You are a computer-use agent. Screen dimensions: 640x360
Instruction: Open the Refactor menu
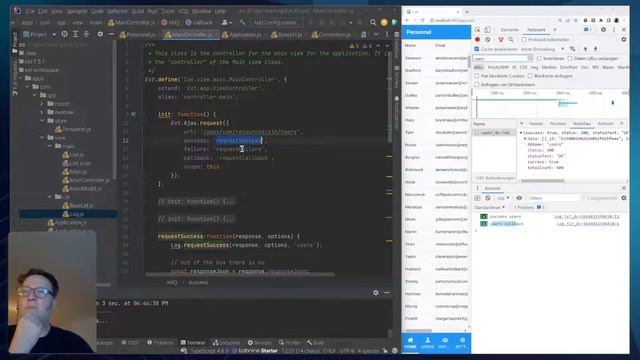(117, 11)
